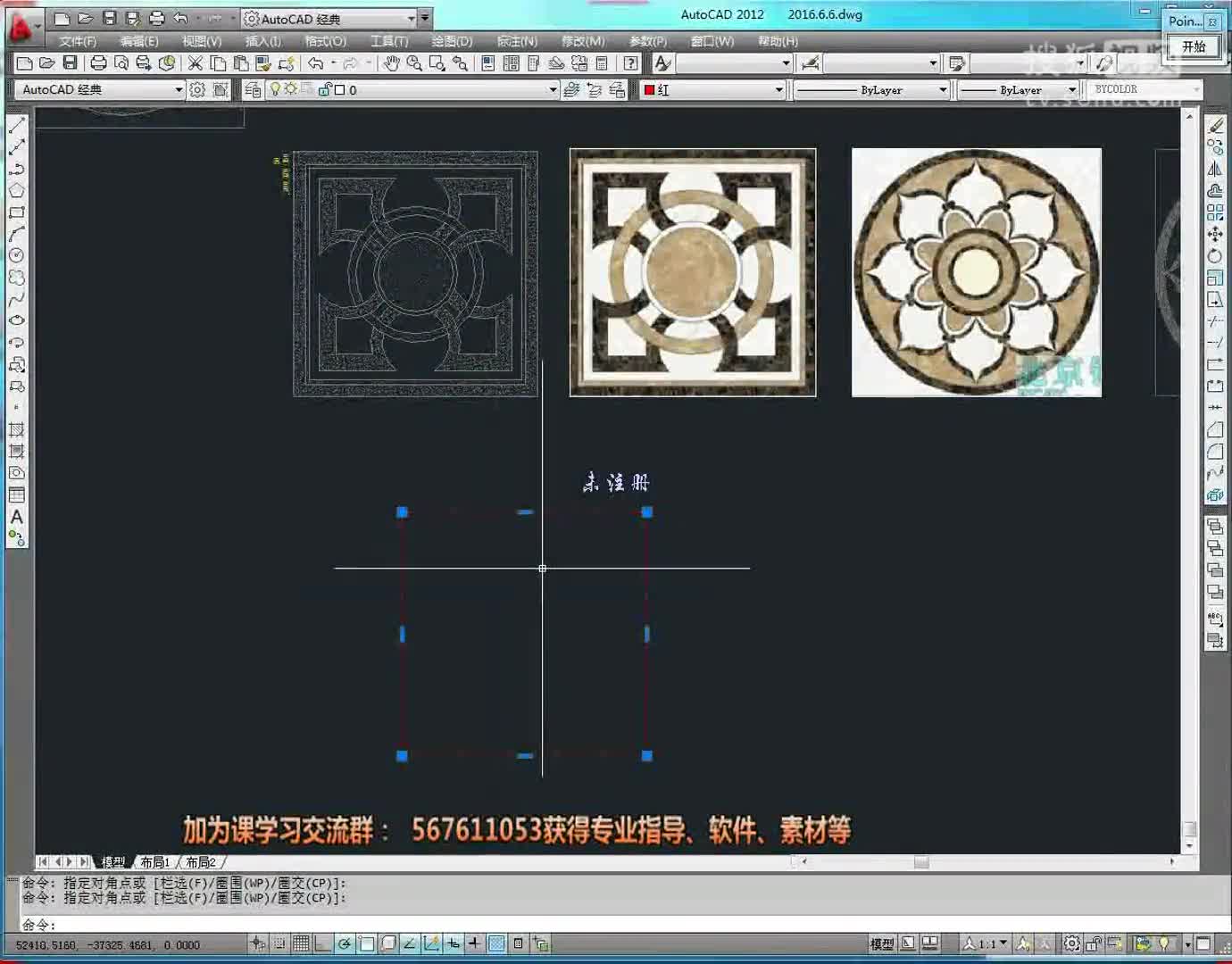The height and width of the screenshot is (964, 1232).
Task: Open the 绘图(D) menu
Action: click(x=452, y=41)
